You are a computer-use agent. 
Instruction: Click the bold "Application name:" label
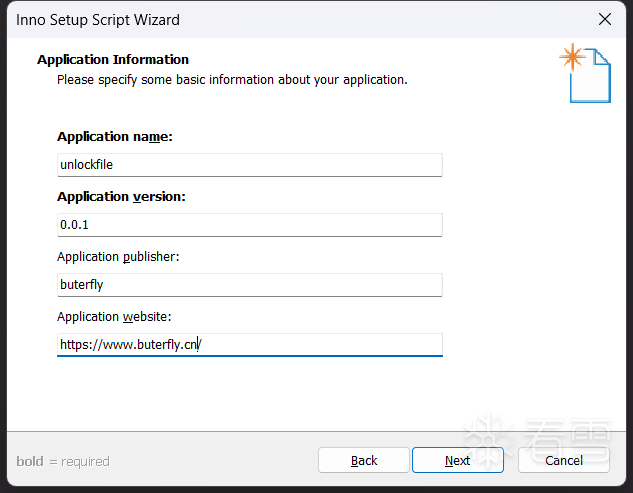115,137
